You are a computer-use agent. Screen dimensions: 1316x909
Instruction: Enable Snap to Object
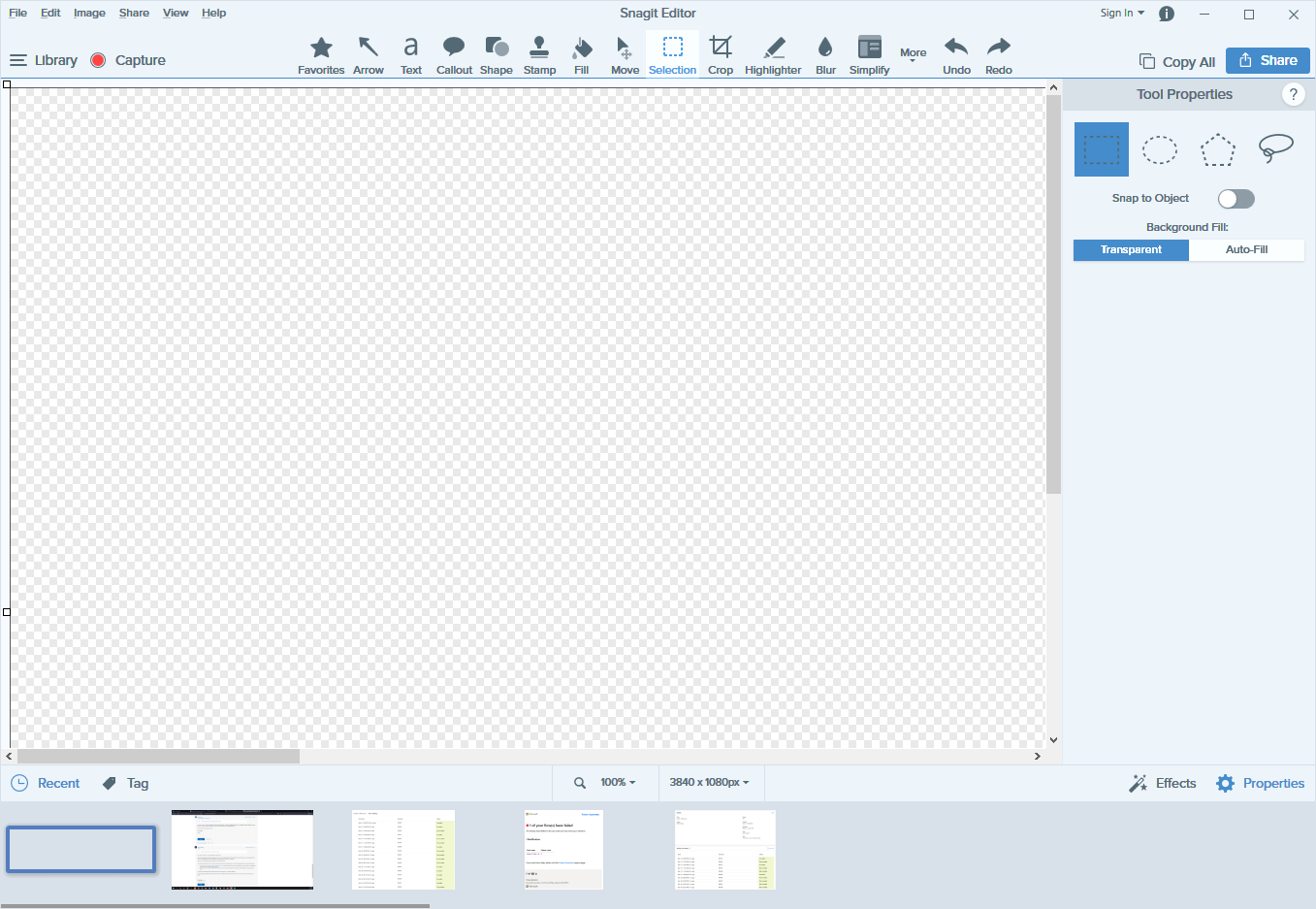1236,198
